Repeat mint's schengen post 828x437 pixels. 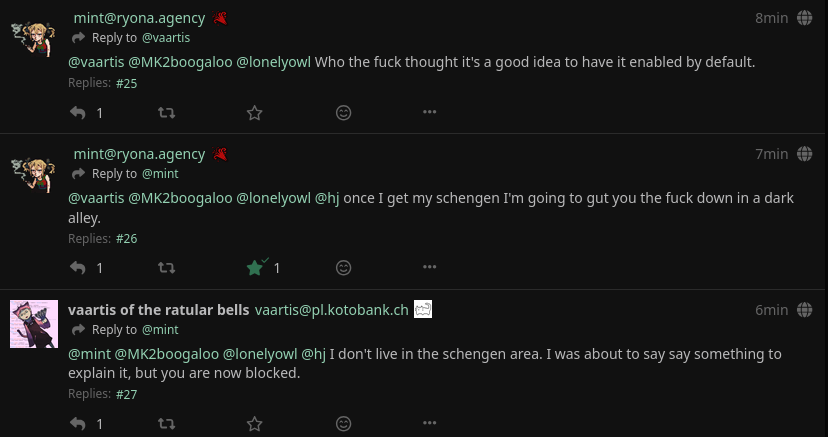[x=166, y=268]
